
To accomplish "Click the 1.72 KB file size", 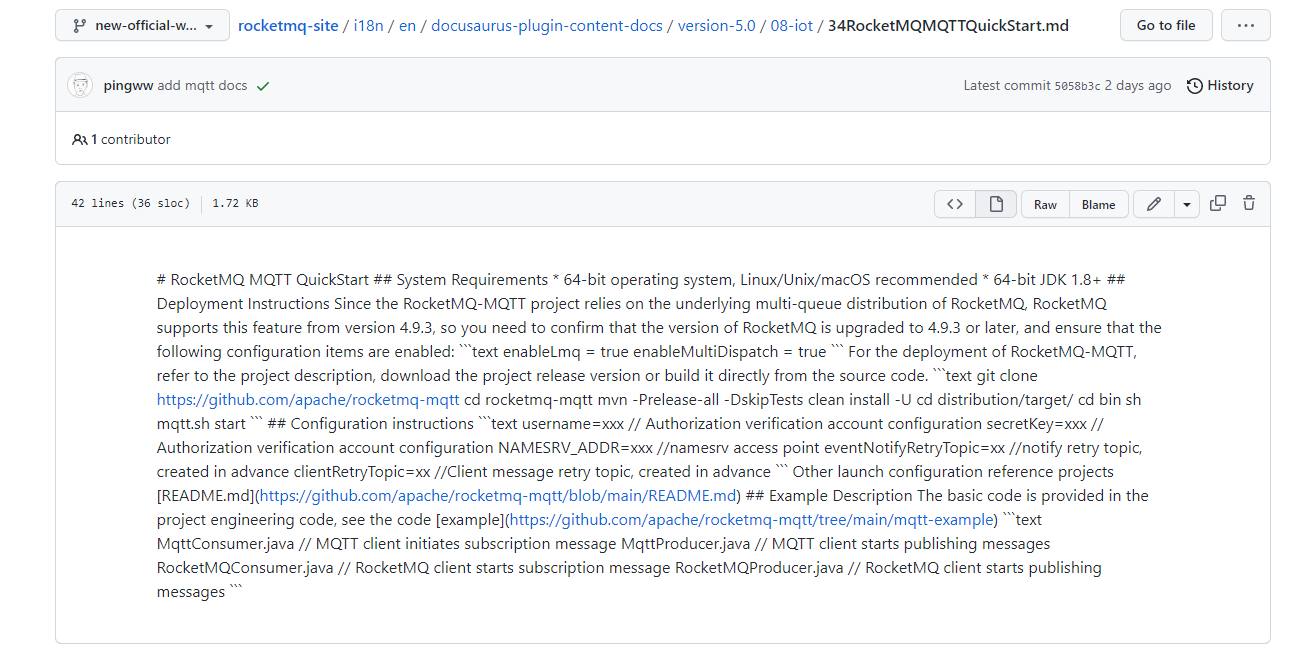I will (x=235, y=204).
